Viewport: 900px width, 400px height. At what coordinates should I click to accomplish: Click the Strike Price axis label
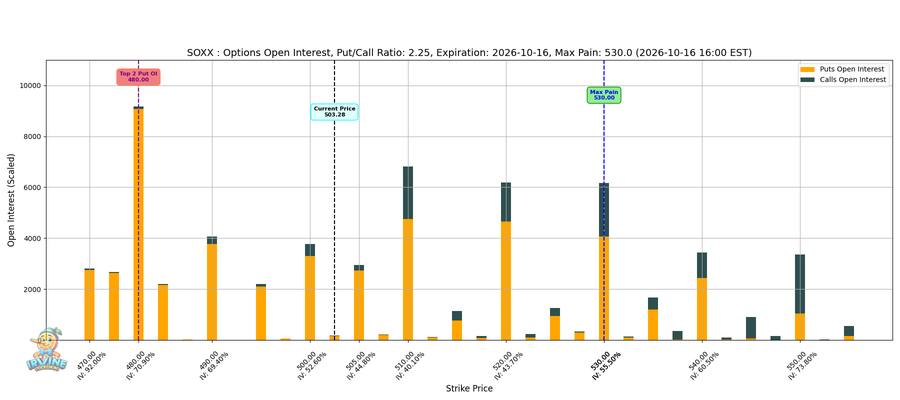tap(469, 389)
